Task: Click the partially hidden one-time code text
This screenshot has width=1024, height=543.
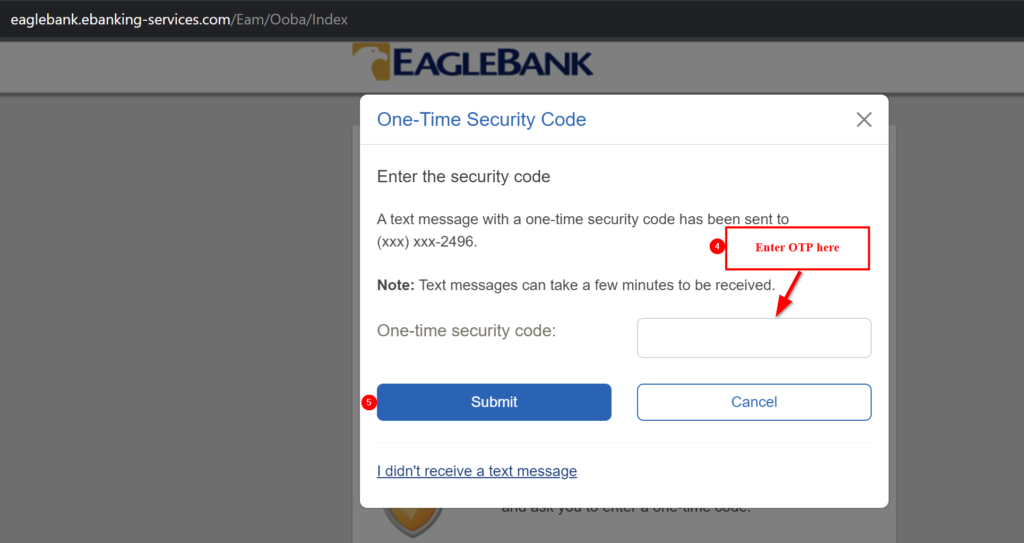Action: point(626,508)
